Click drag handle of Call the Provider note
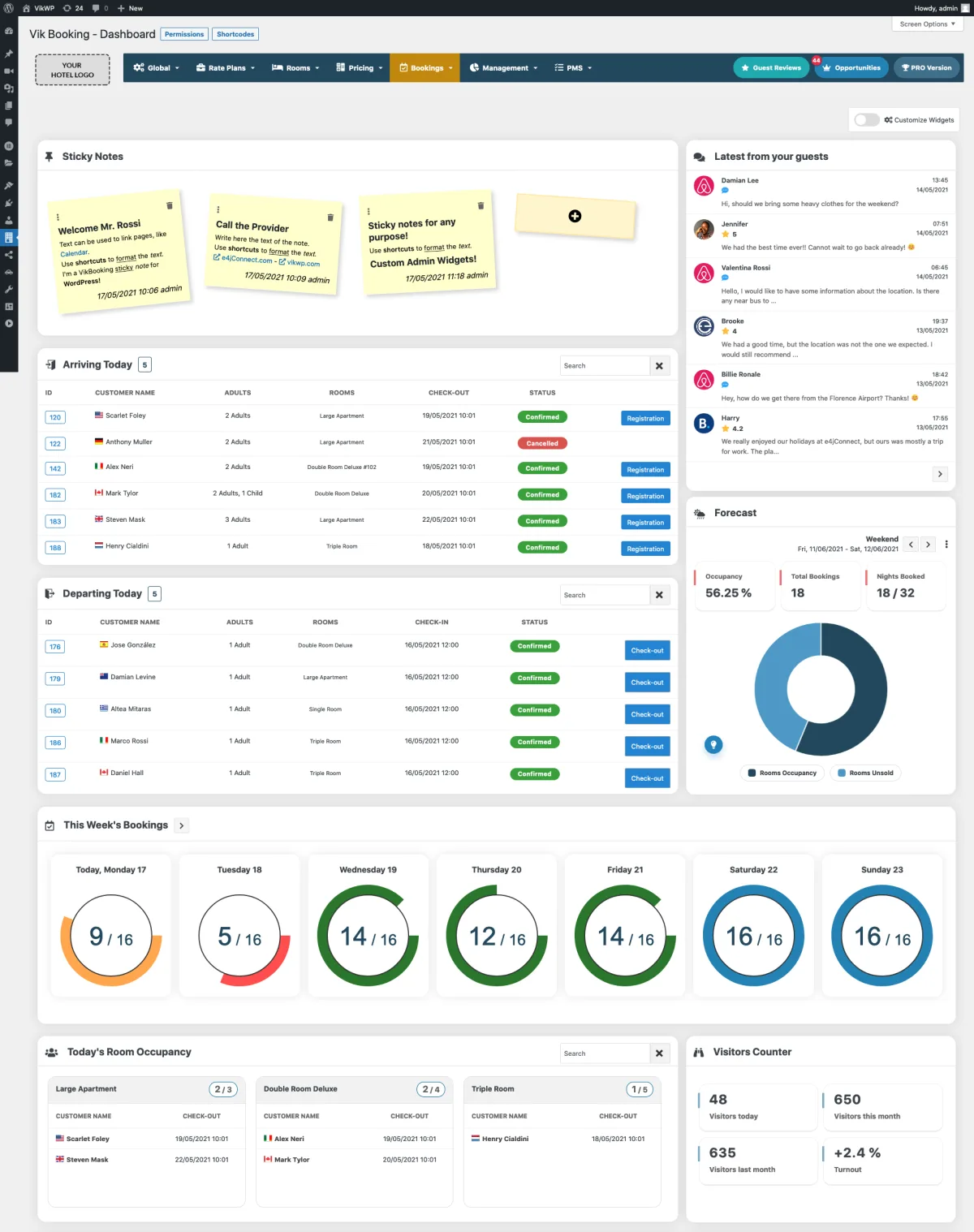Viewport: 974px width, 1232px height. (x=218, y=209)
